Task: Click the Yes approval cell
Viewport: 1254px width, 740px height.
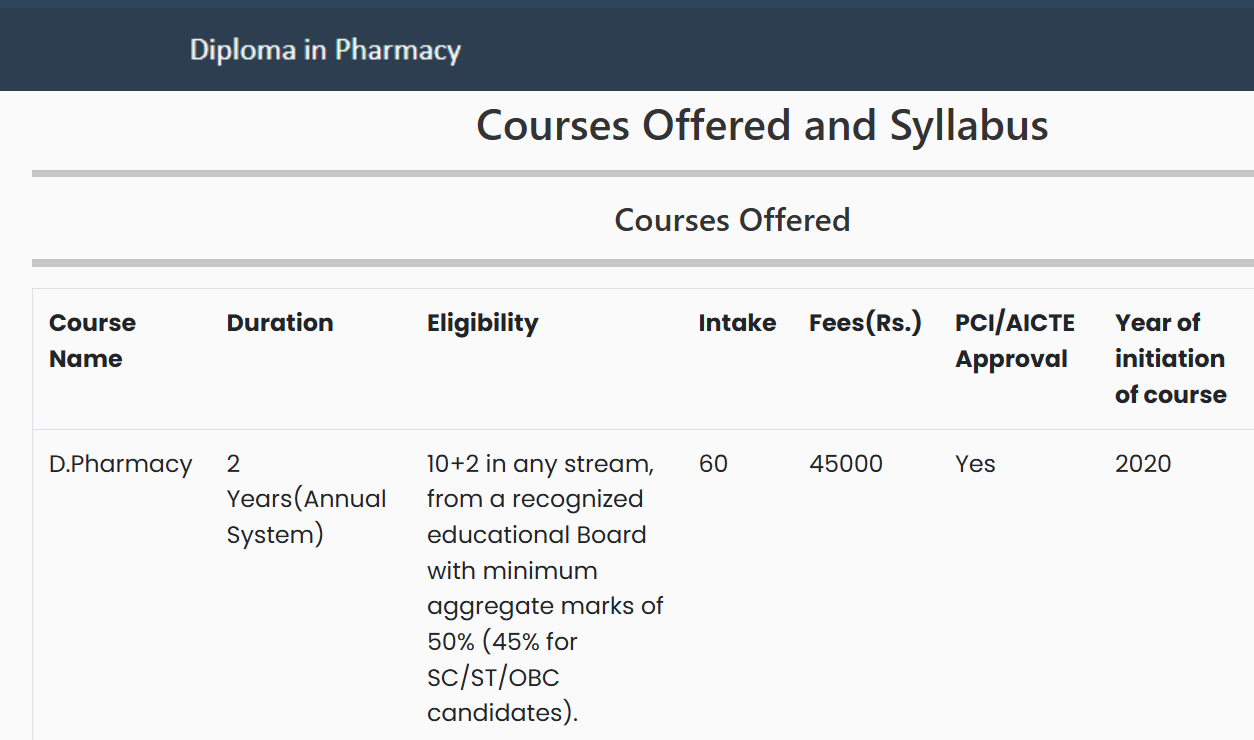Action: point(975,464)
